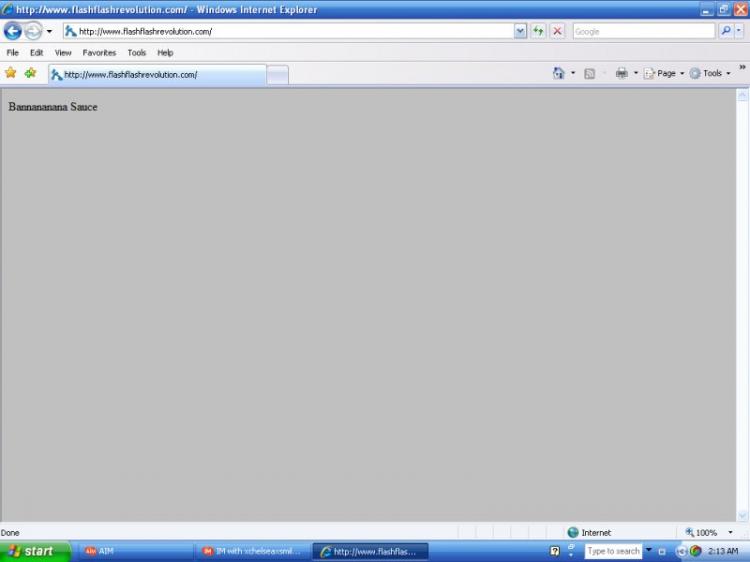Click the Add to Favorites icon
Image resolution: width=750 pixels, height=562 pixels.
[x=30, y=73]
